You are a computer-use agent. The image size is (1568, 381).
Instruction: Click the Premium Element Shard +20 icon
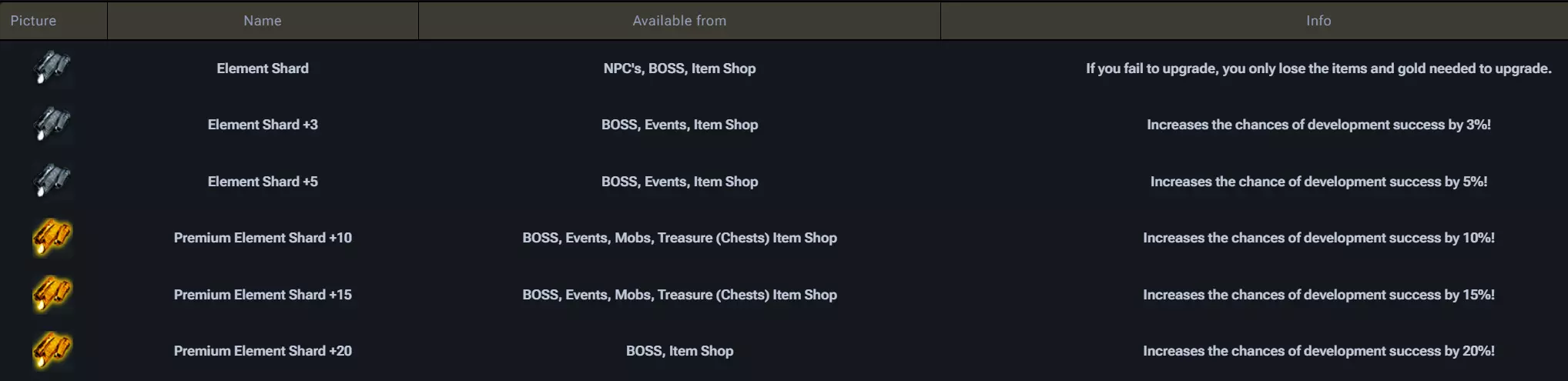pyautogui.click(x=52, y=350)
